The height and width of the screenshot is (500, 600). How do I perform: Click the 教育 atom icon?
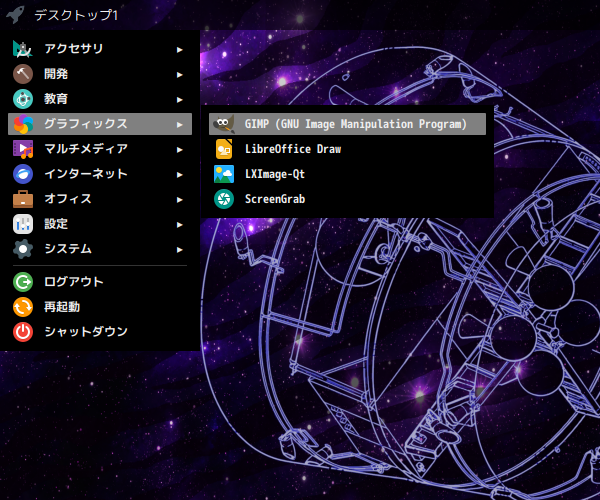coord(23,99)
